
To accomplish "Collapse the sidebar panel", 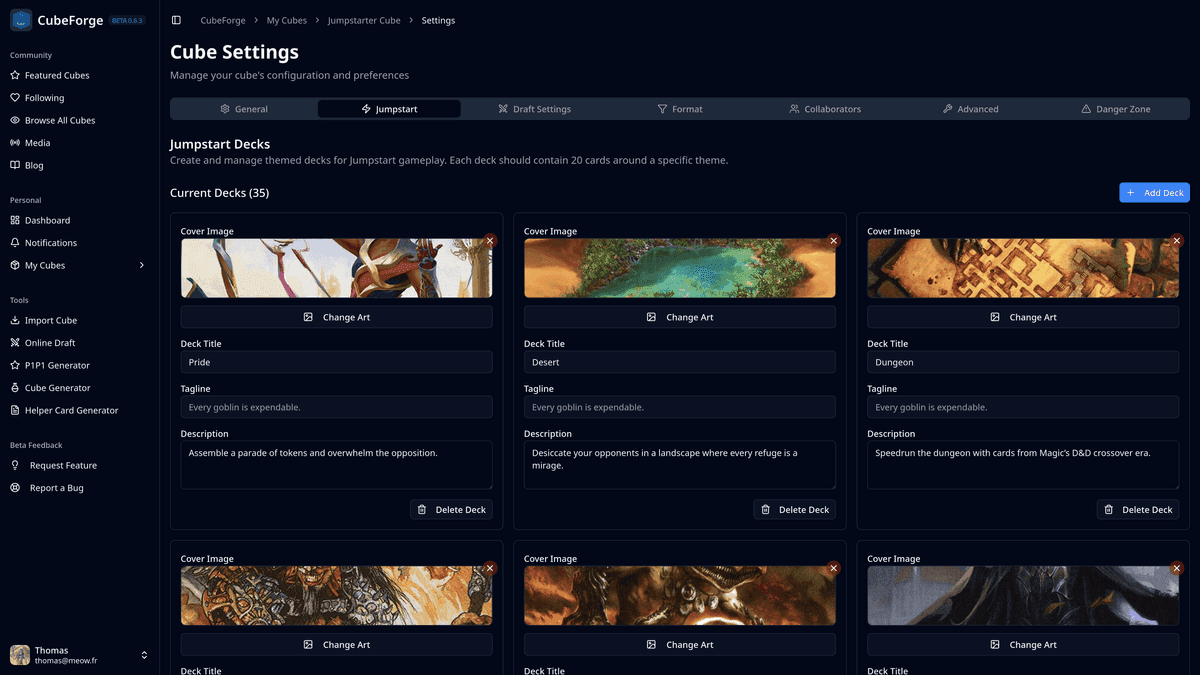I will [176, 19].
